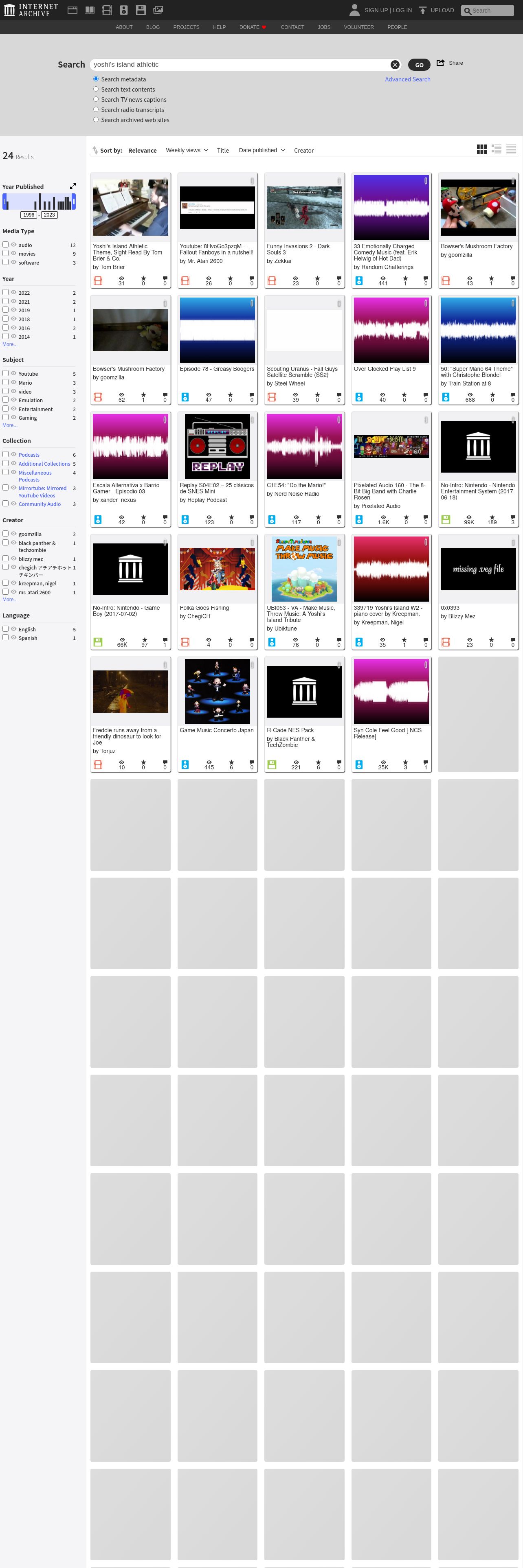Switch to detailed list view icon
Viewport: 523px width, 1568px height.
(x=496, y=149)
